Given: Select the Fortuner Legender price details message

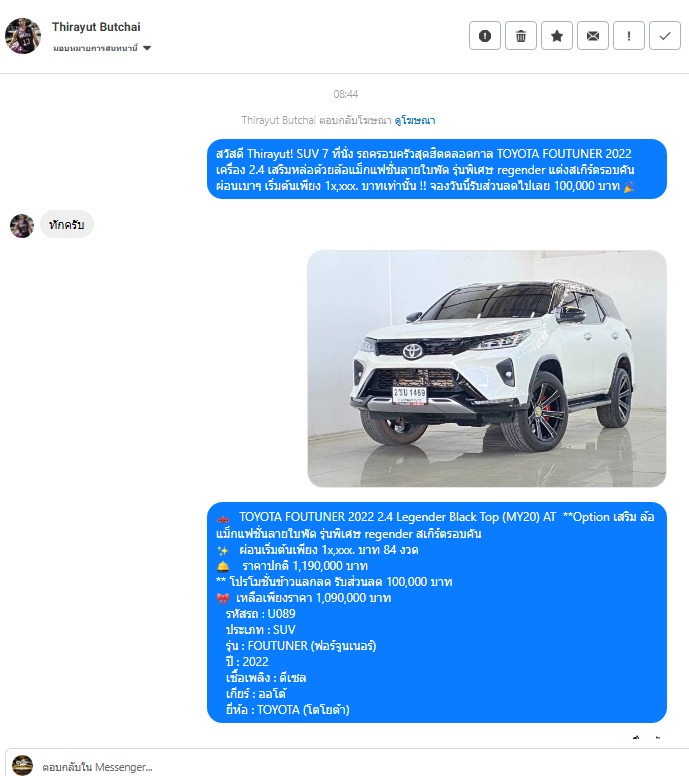Looking at the screenshot, I should click(437, 613).
